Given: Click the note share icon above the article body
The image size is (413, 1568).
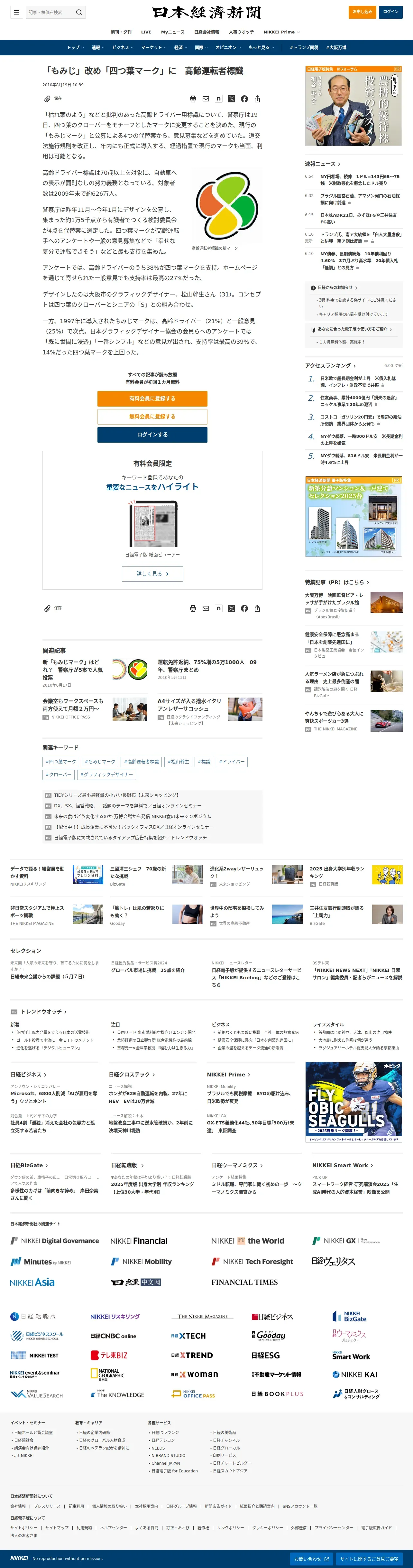Looking at the screenshot, I should [x=218, y=99].
